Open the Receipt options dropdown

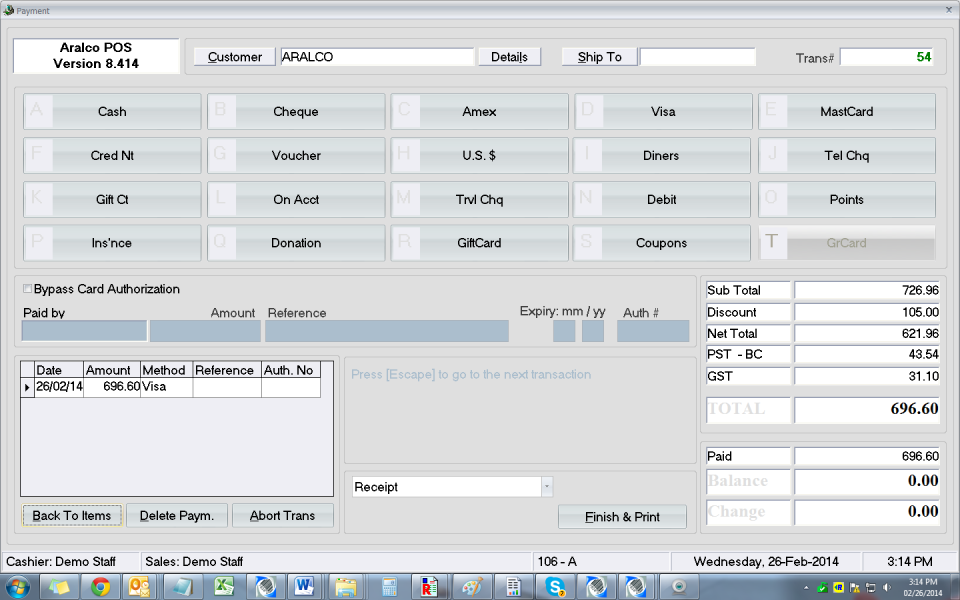tap(545, 485)
